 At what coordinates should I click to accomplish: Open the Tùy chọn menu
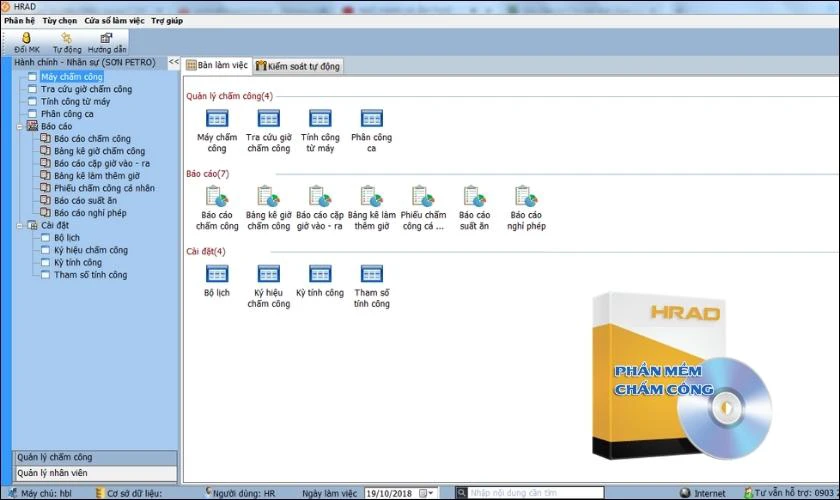click(x=60, y=21)
